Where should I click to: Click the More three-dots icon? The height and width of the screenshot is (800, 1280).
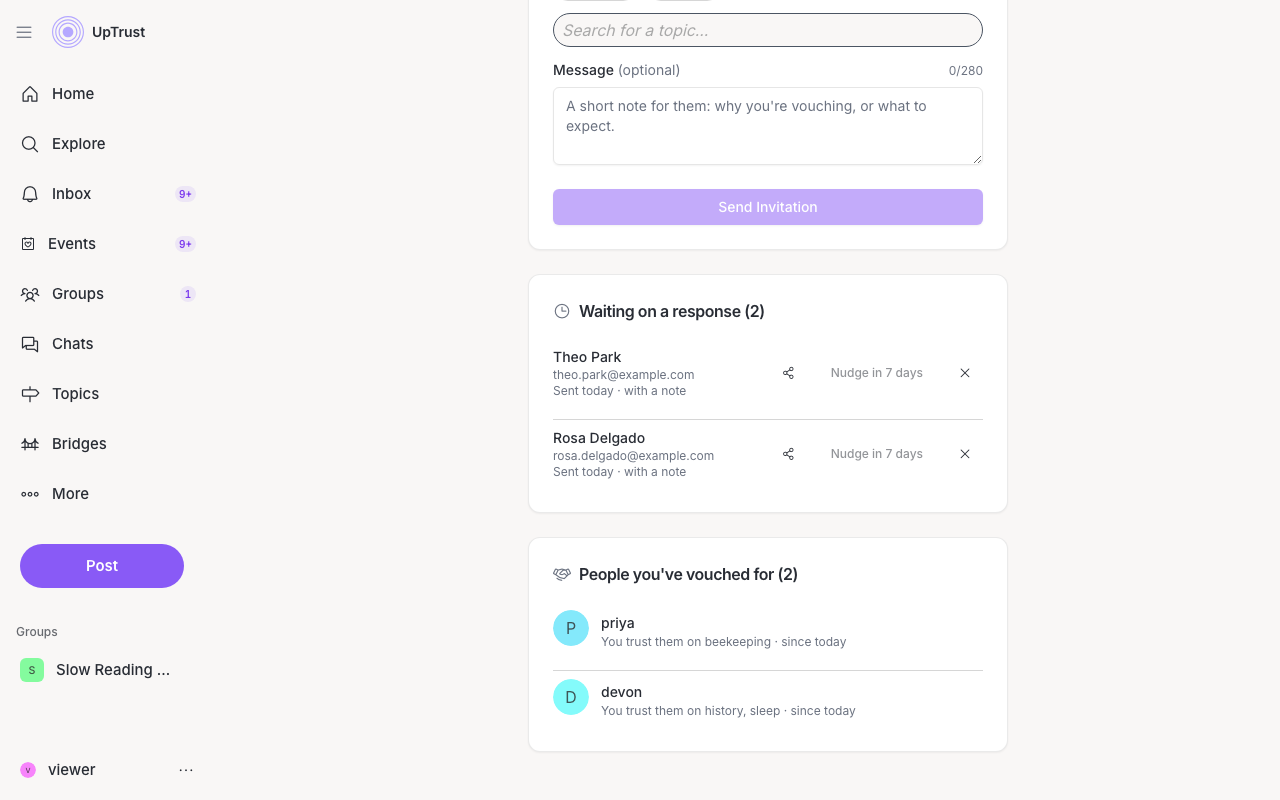tap(30, 494)
